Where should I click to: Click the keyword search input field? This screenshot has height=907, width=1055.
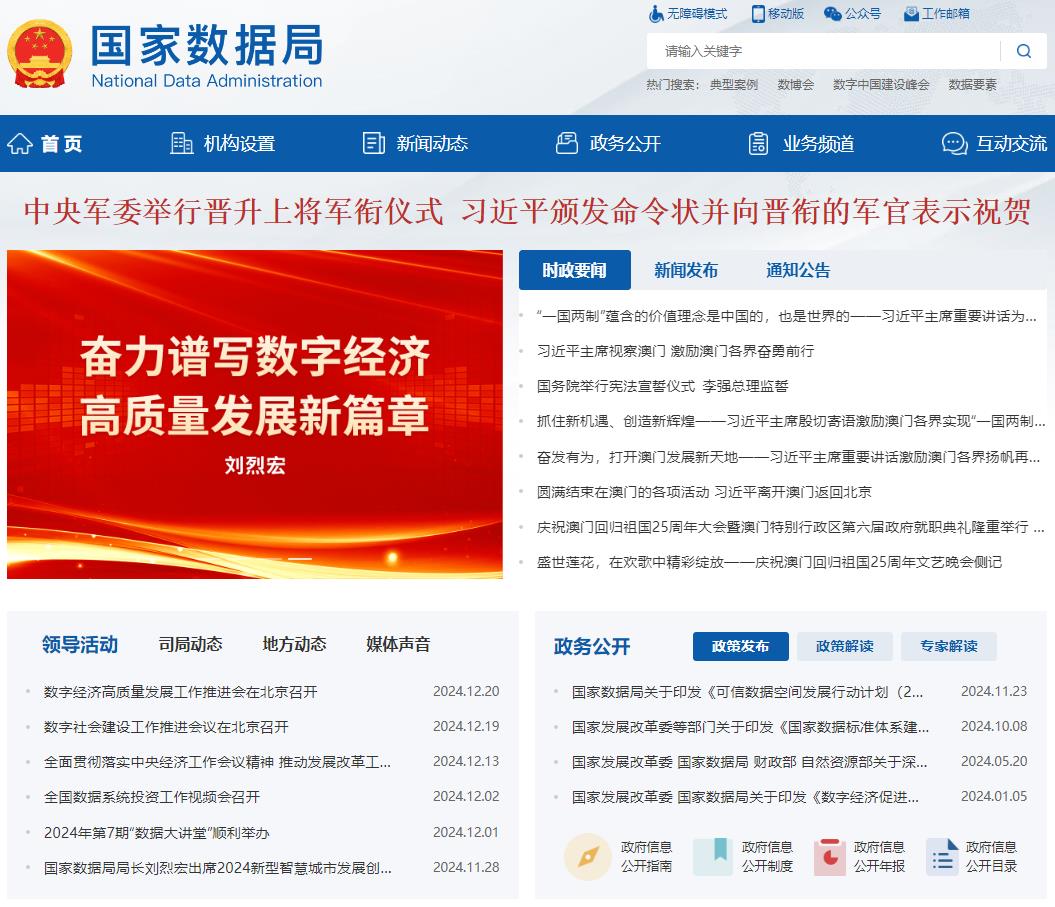click(825, 51)
